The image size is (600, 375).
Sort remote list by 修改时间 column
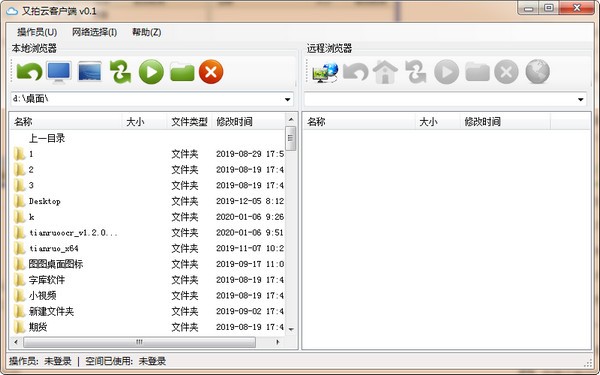(x=505, y=122)
